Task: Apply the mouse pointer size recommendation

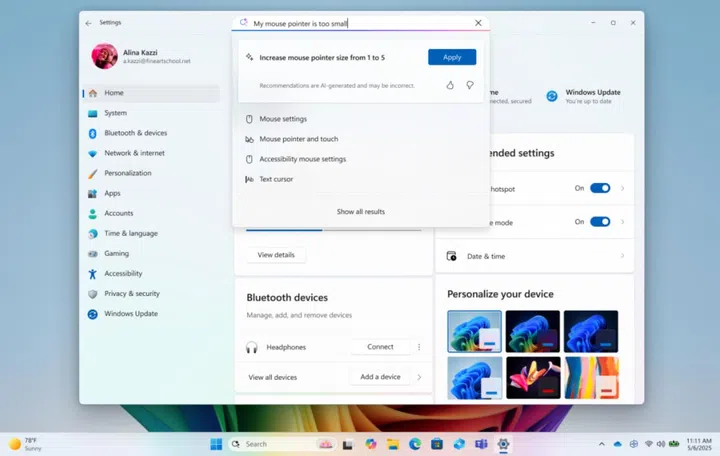Action: tap(452, 58)
